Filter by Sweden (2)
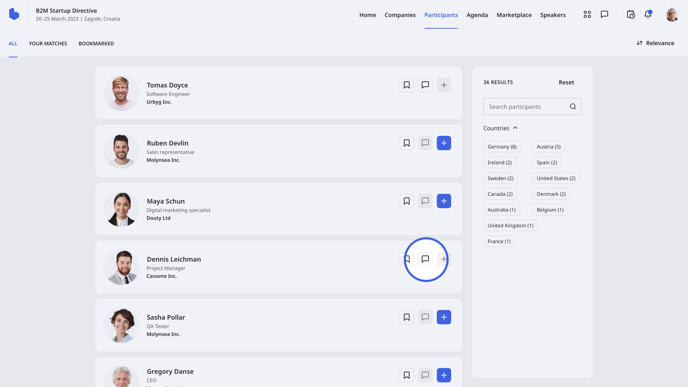Screen dimensions: 688x387 [500, 178]
